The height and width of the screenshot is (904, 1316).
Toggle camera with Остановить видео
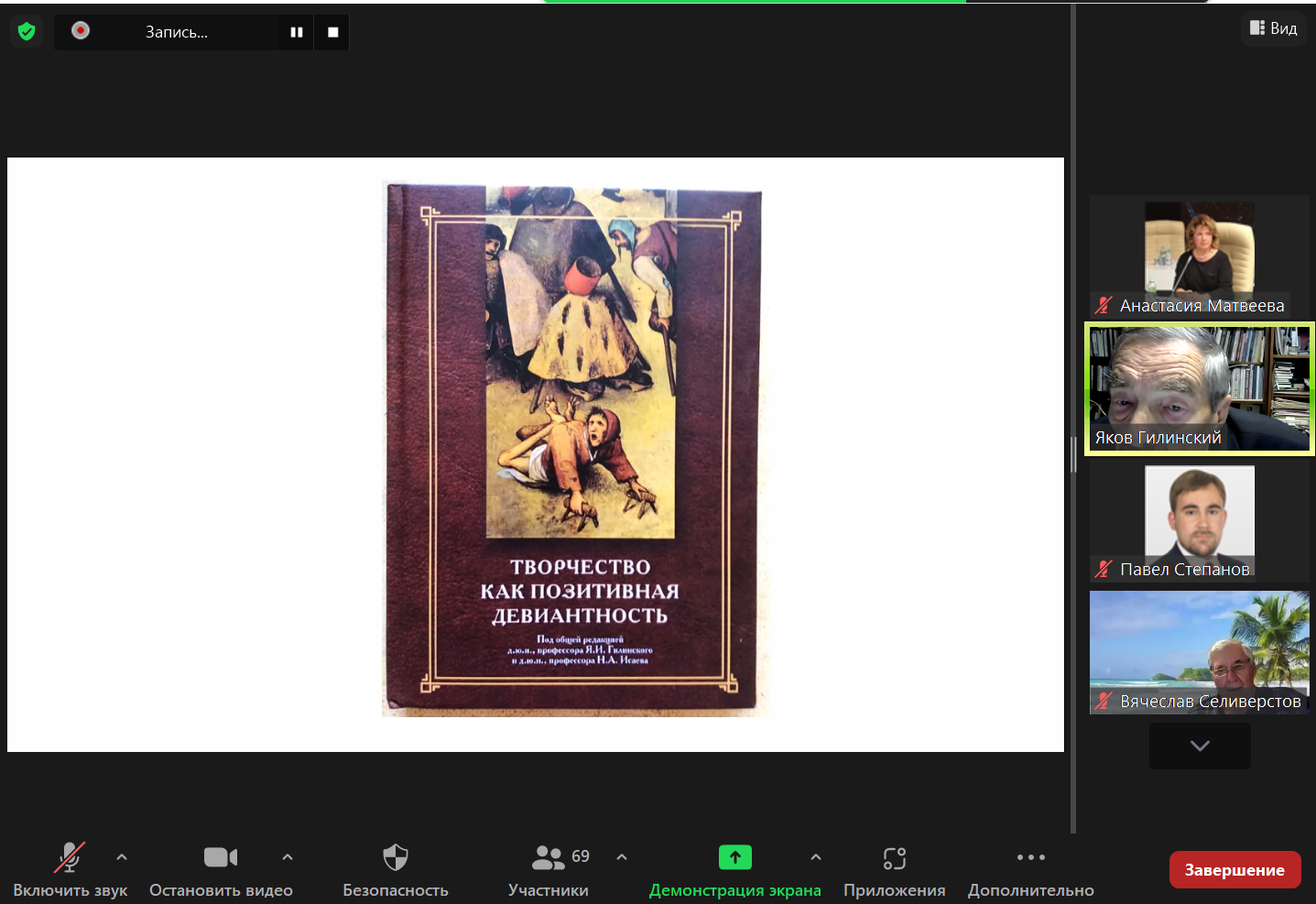pos(221,869)
